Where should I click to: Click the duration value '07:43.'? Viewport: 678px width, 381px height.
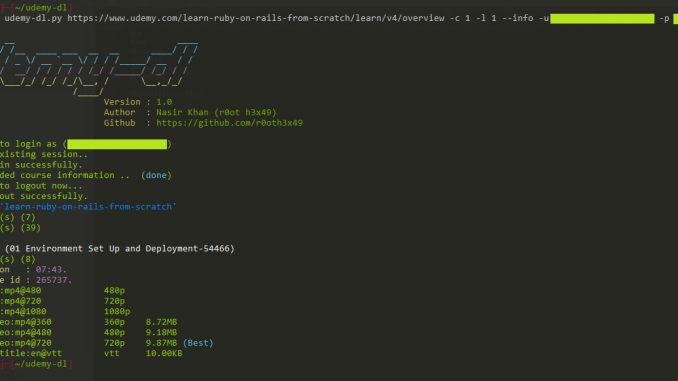click(51, 269)
